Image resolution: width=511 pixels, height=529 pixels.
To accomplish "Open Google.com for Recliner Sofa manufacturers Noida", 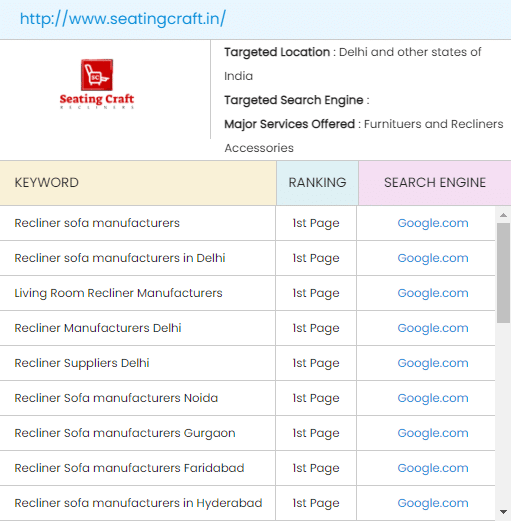I will [x=433, y=398].
